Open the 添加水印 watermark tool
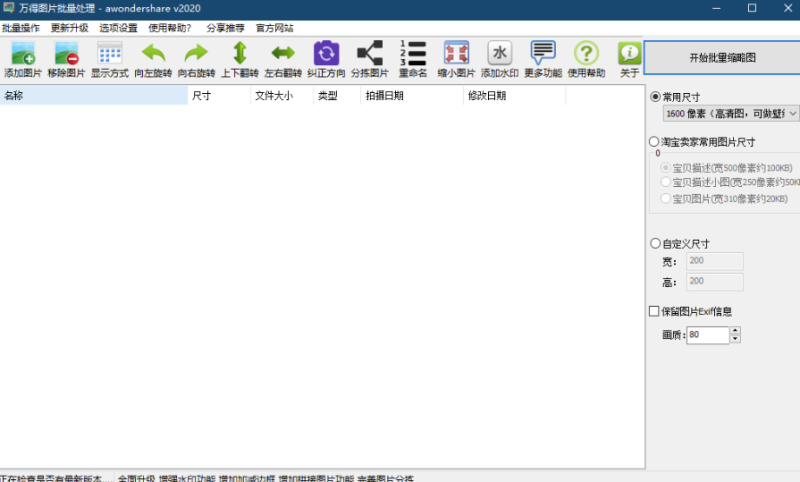800x482 pixels. tap(500, 59)
